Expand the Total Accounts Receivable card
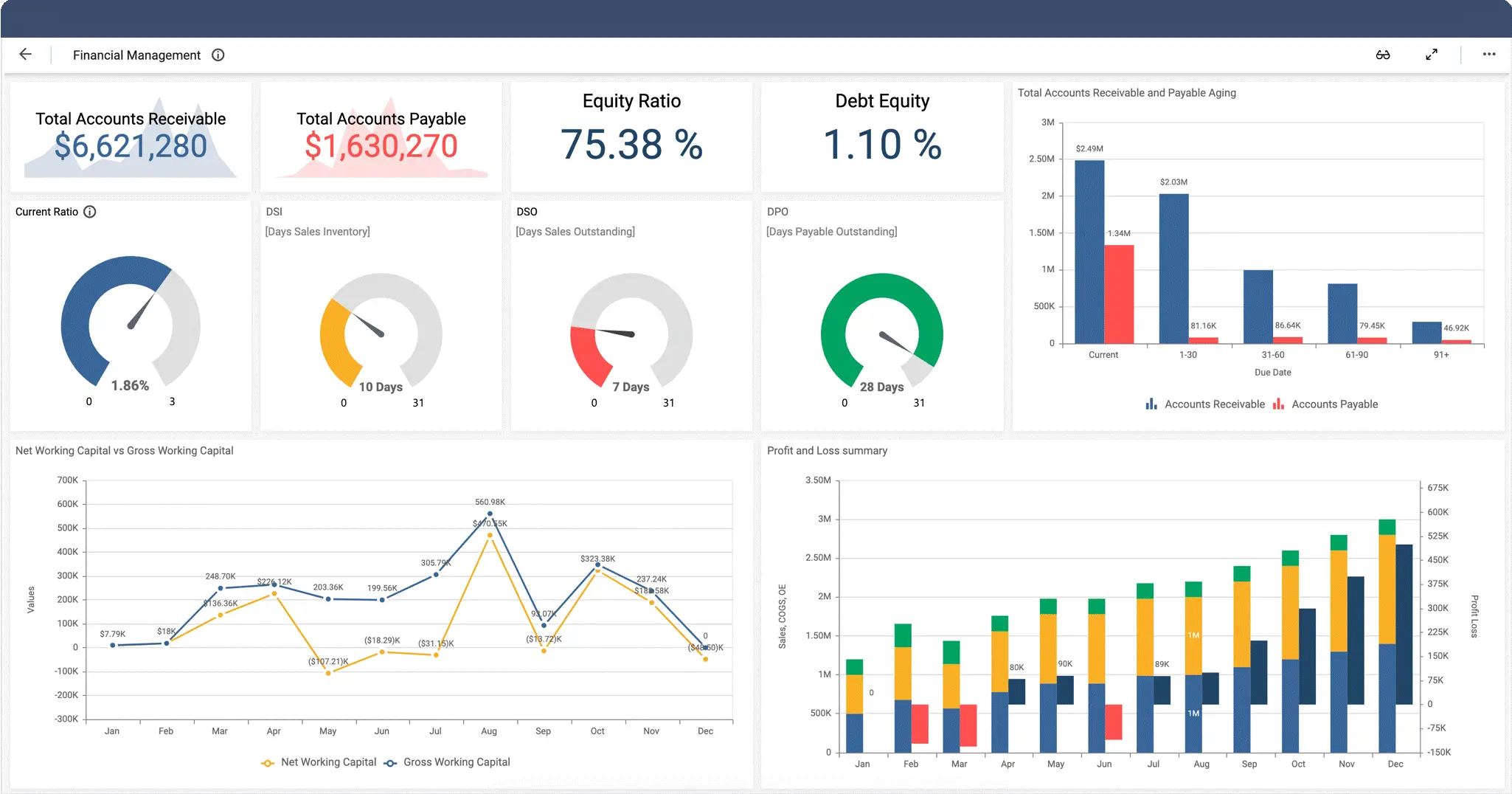Screen dimensions: 1512x794 point(130,137)
